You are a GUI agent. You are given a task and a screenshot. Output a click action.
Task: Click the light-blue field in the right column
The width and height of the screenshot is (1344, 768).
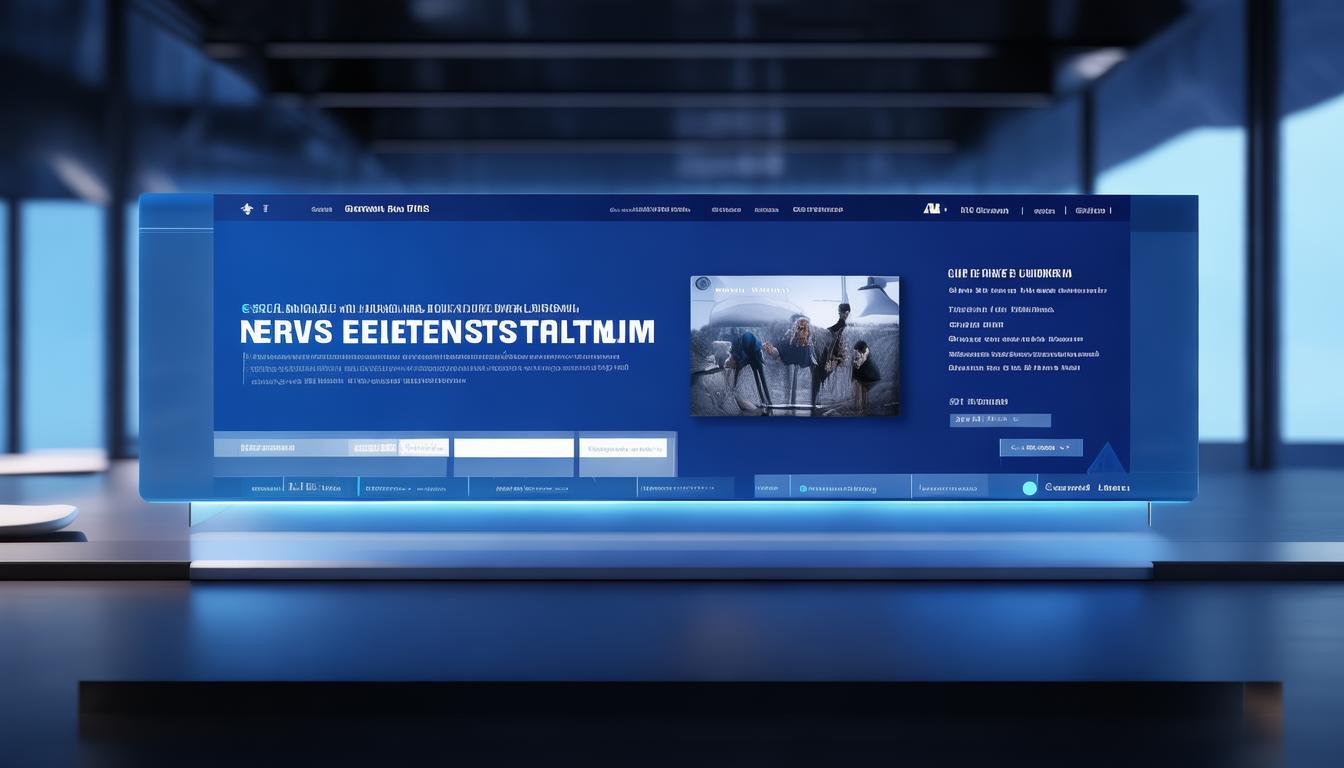click(1000, 420)
